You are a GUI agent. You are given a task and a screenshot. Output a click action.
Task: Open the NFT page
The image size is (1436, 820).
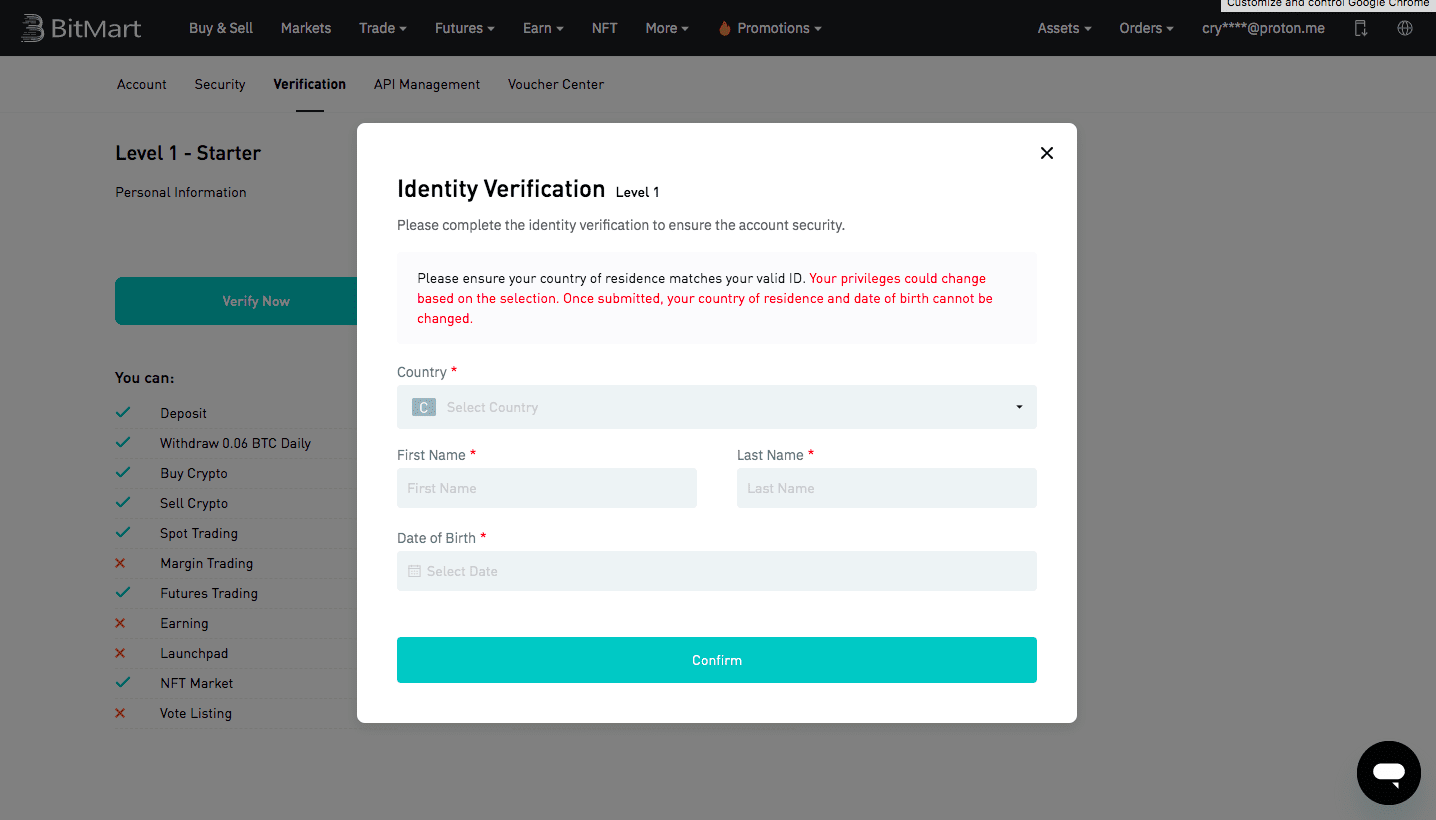click(604, 28)
